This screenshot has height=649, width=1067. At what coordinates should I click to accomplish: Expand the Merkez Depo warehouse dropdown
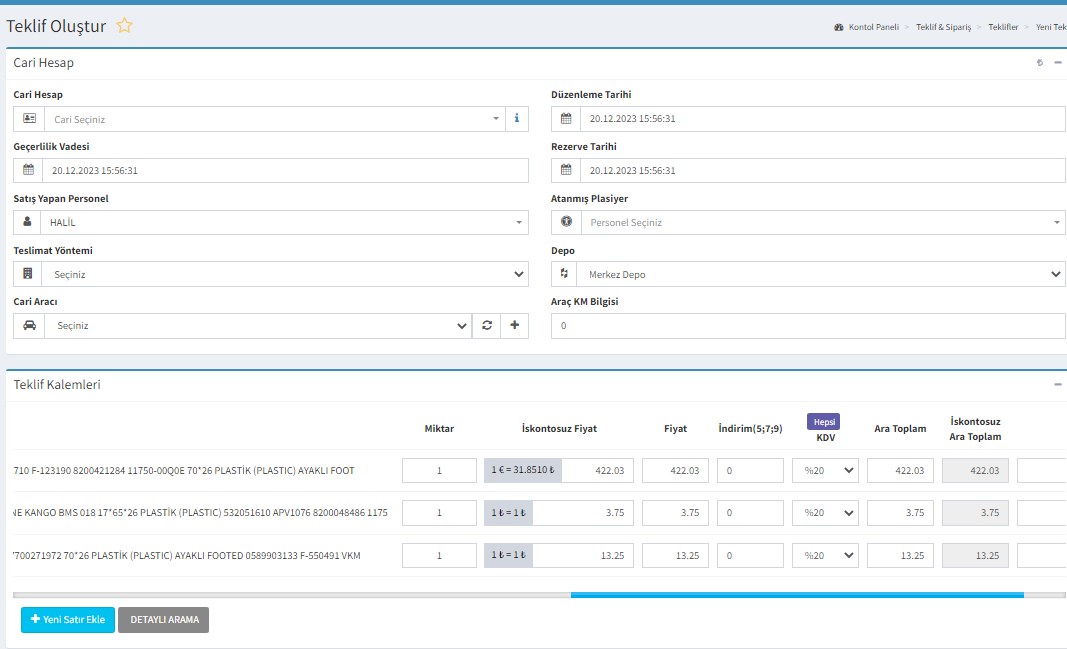pyautogui.click(x=822, y=274)
